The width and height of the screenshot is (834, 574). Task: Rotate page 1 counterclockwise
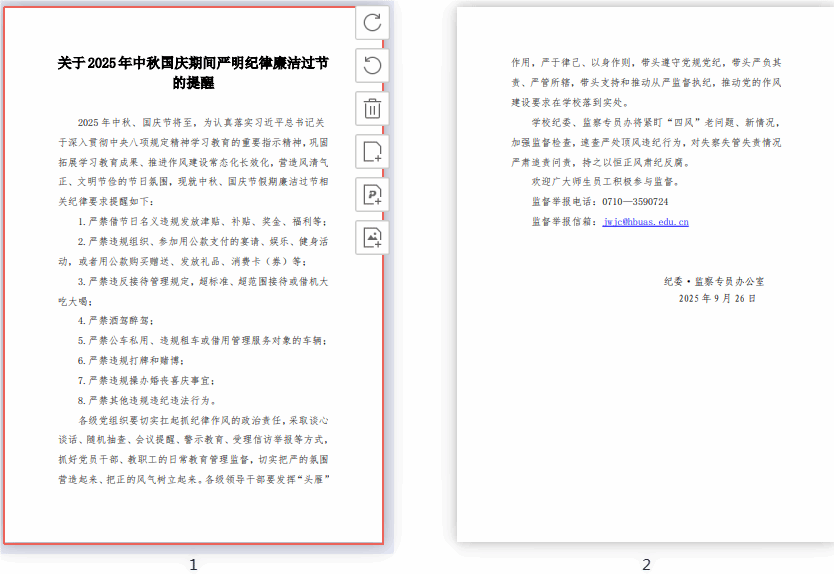point(372,65)
